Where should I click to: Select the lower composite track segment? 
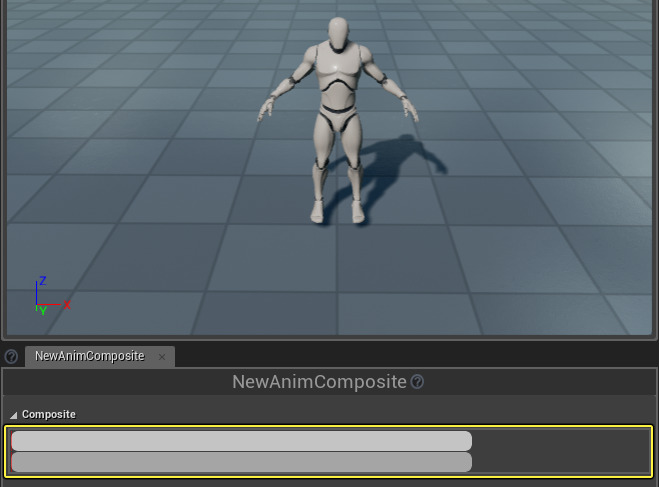pyautogui.click(x=242, y=462)
